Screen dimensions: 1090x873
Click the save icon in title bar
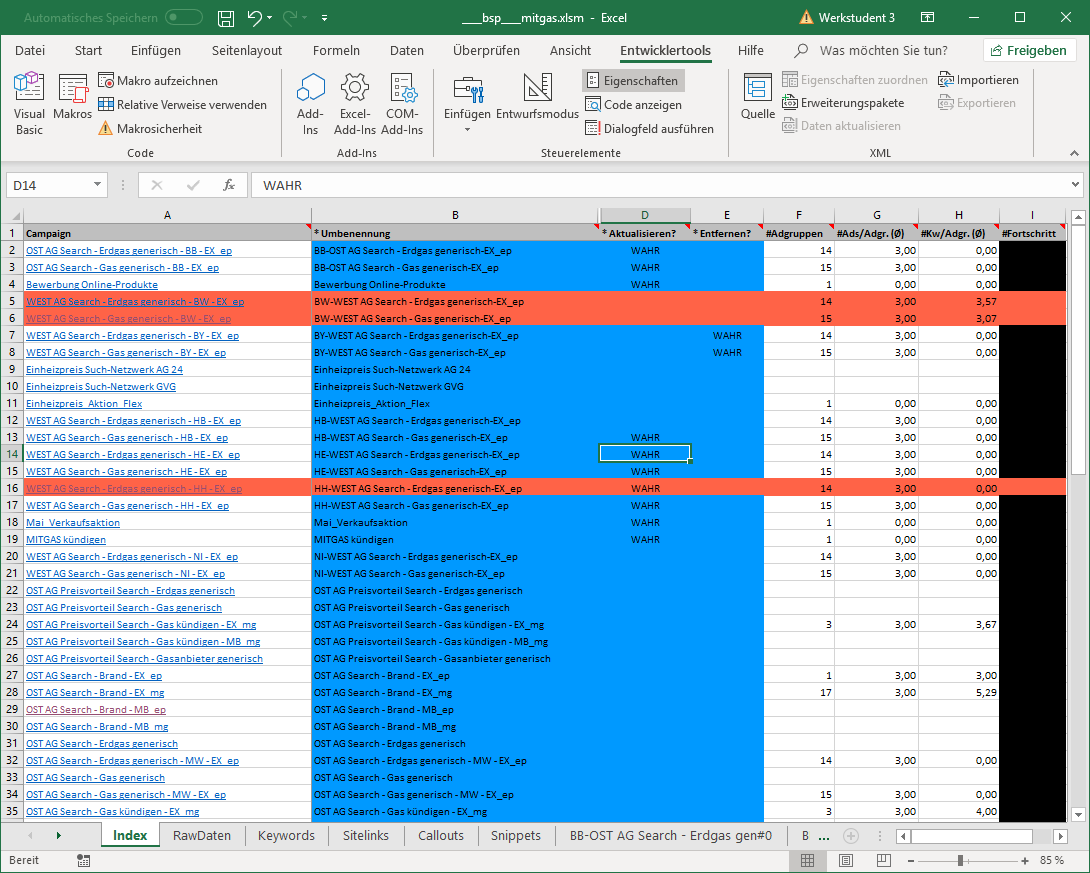click(226, 18)
